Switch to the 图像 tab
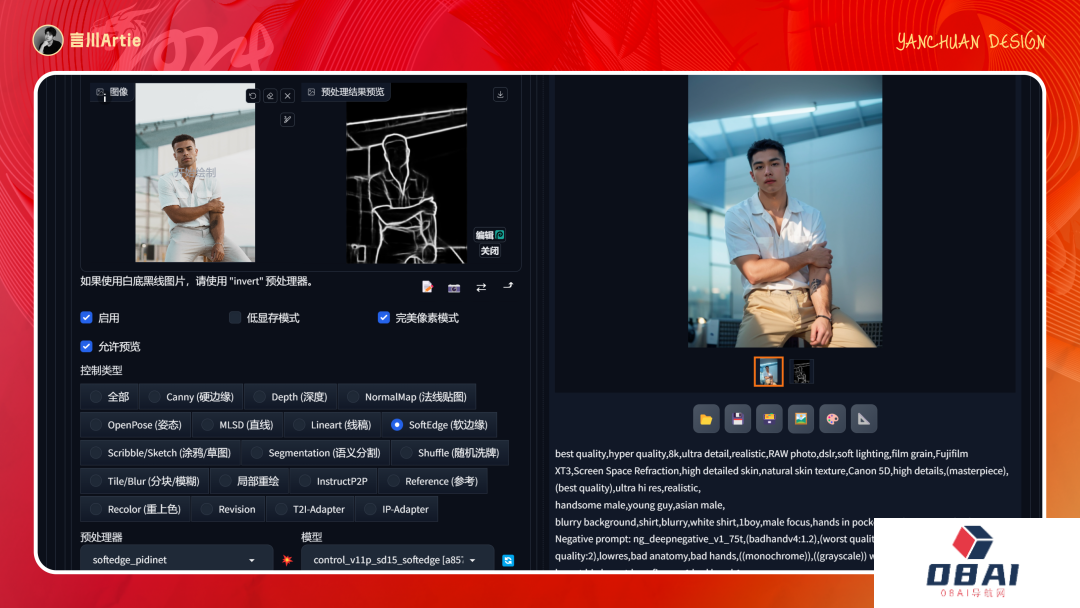The image size is (1080, 608). pos(112,92)
